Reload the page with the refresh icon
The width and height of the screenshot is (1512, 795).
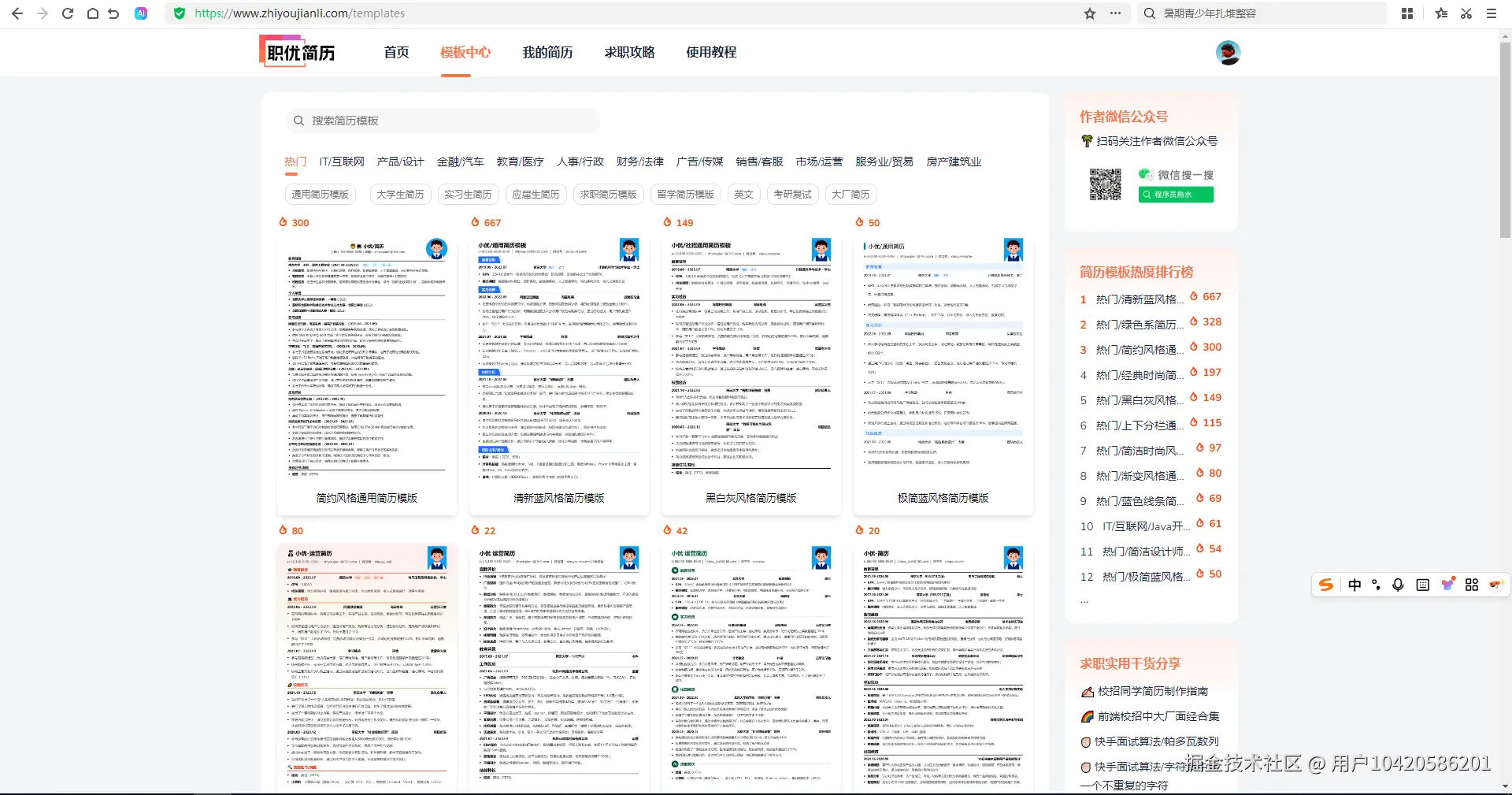(68, 13)
